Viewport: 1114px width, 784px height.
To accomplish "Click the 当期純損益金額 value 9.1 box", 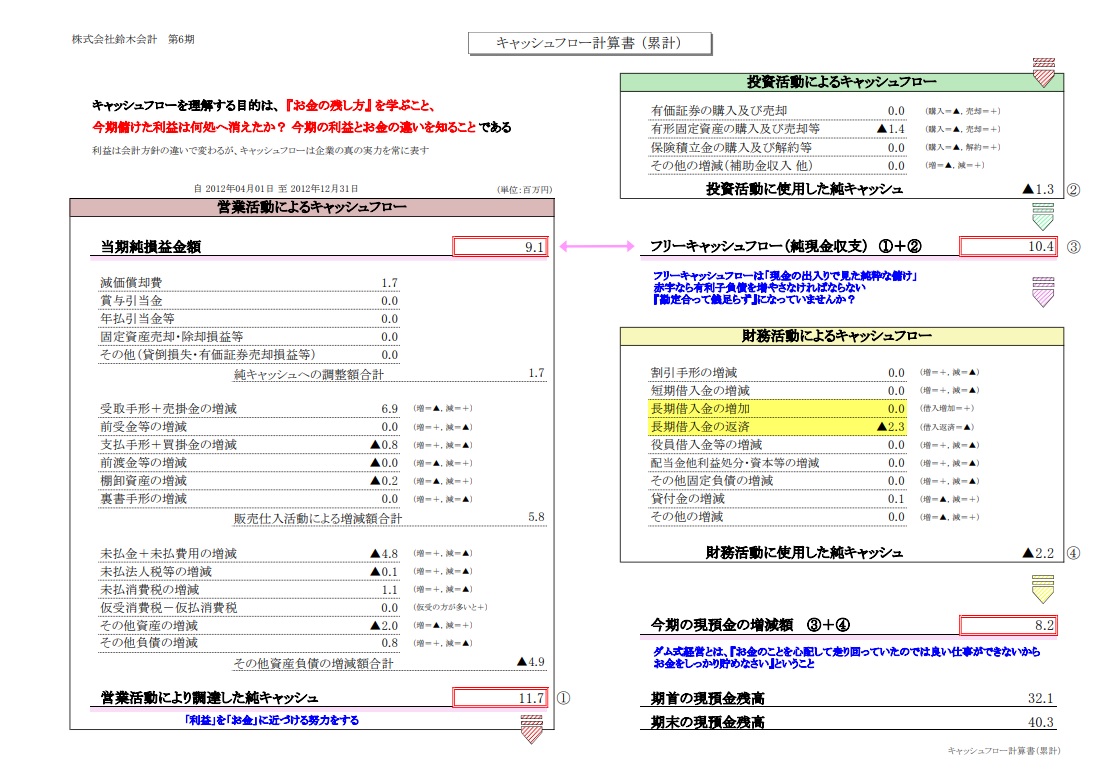I will (x=500, y=246).
